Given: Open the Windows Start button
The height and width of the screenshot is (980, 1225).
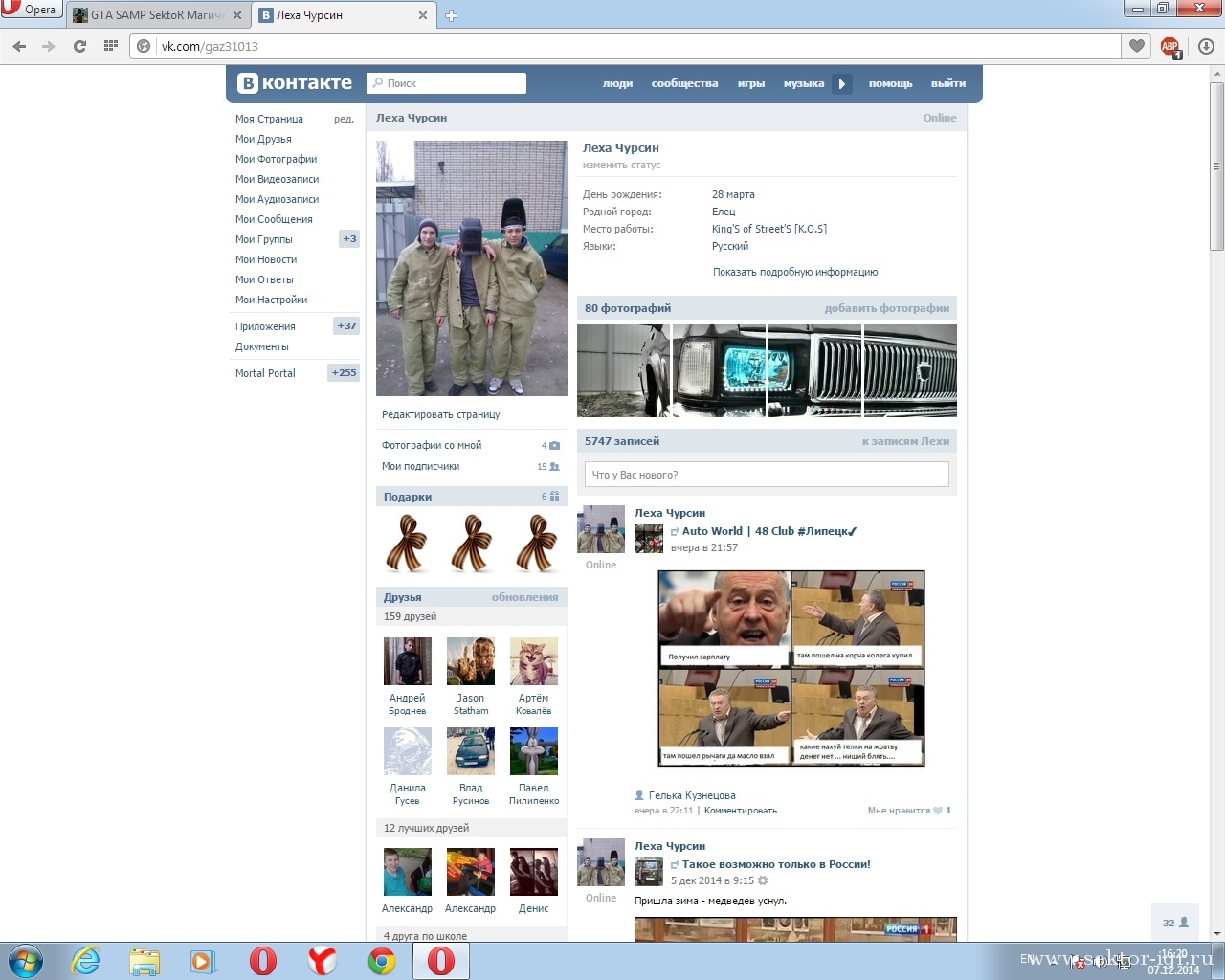Looking at the screenshot, I should (26, 961).
